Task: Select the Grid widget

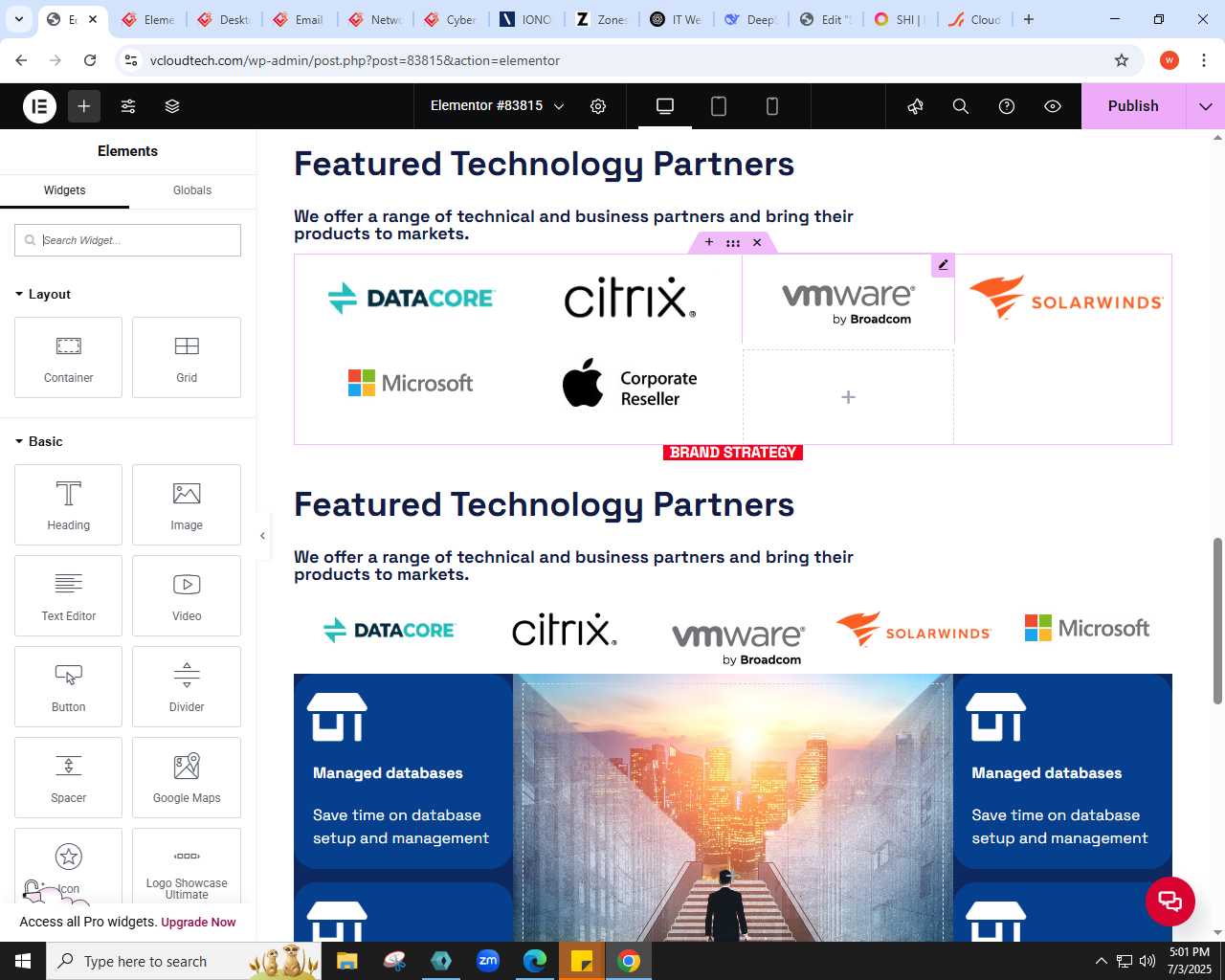Action: click(187, 357)
